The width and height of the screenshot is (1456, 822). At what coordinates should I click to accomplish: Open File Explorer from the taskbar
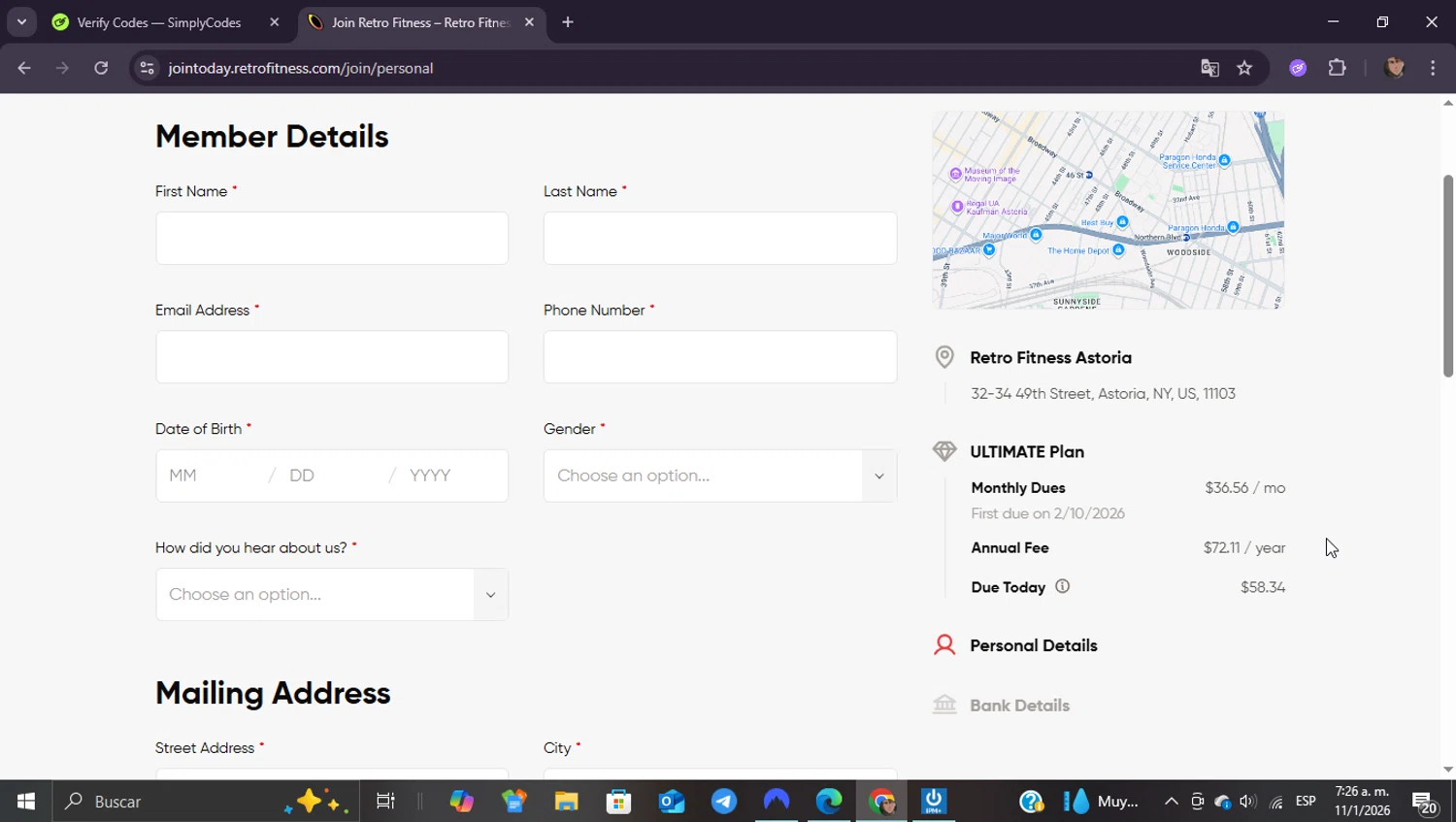pyautogui.click(x=567, y=802)
